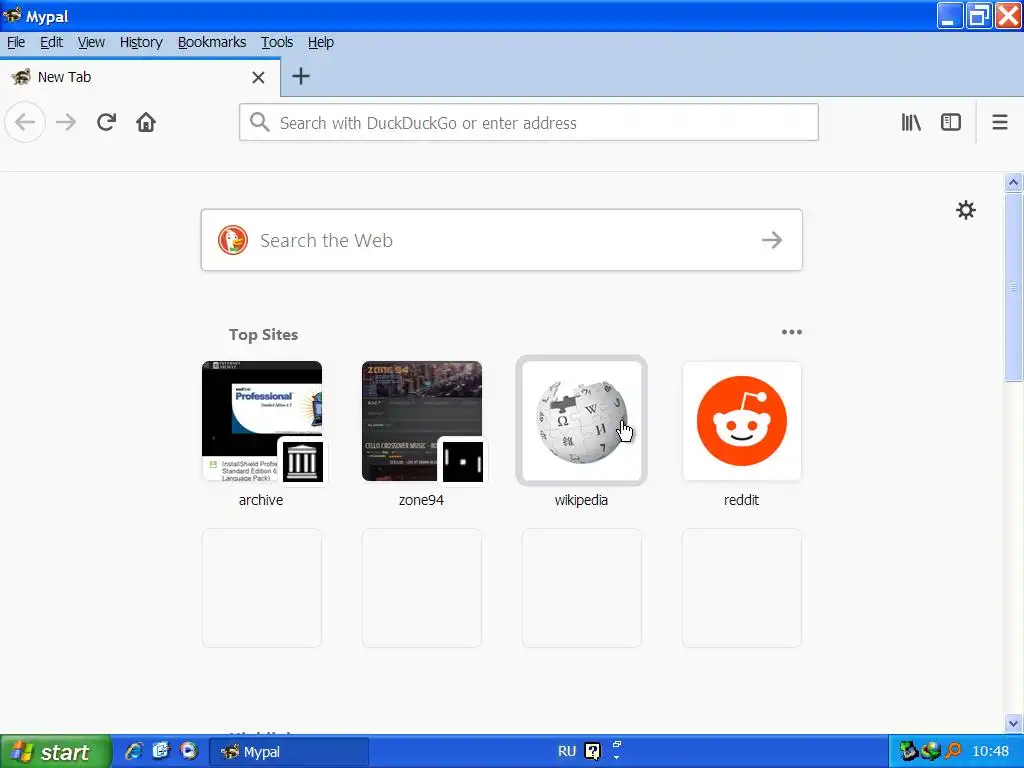
Task: Click the vertical scrollbar thumb
Action: 1014,286
